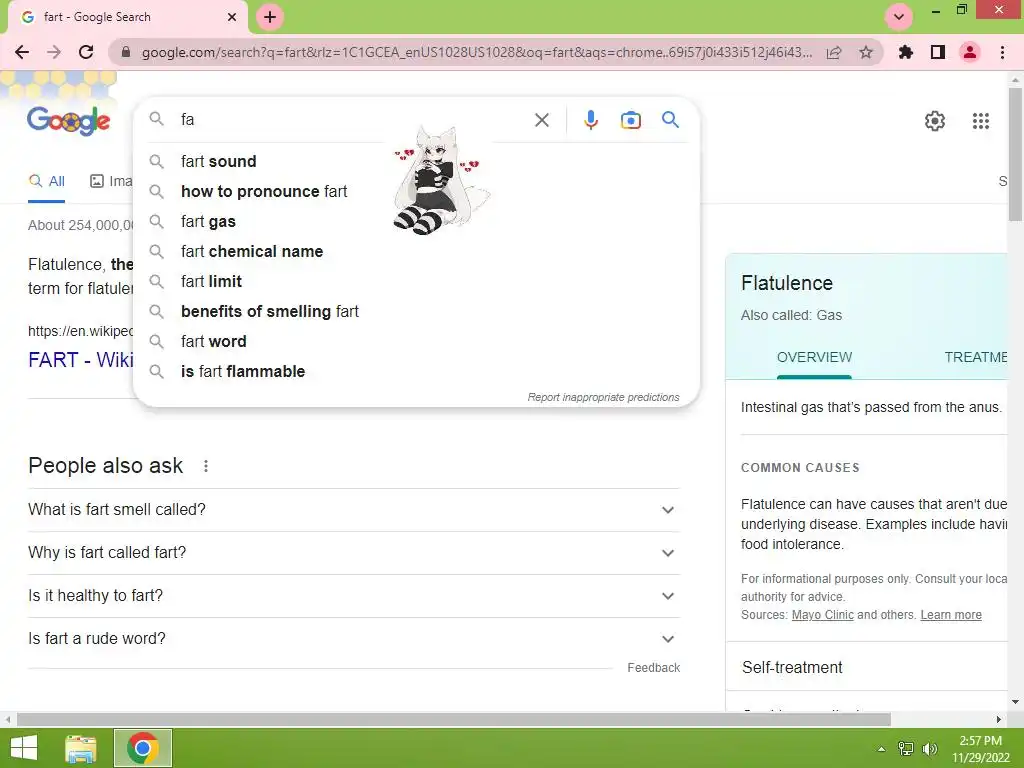The height and width of the screenshot is (768, 1024).
Task: Click the scroll-down arrow
Action: click(x=1015, y=703)
